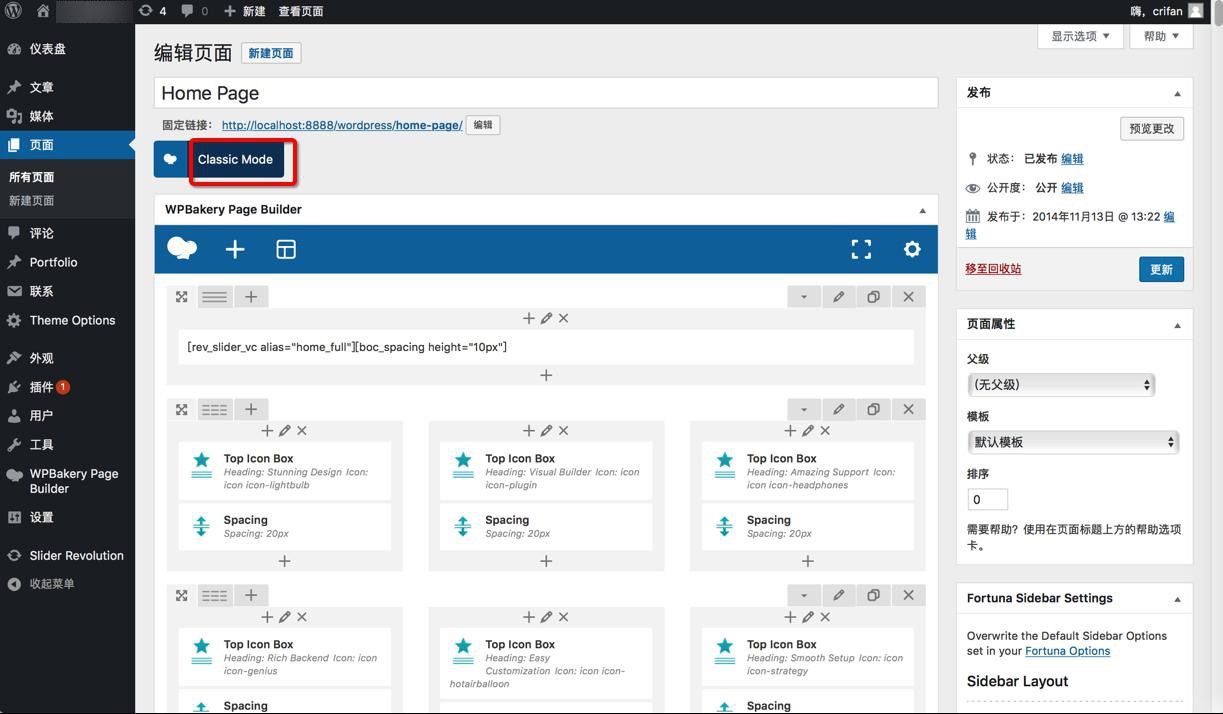Screen dimensions: 1223x714
Task: Open the updates counter showing 4
Action: point(152,11)
